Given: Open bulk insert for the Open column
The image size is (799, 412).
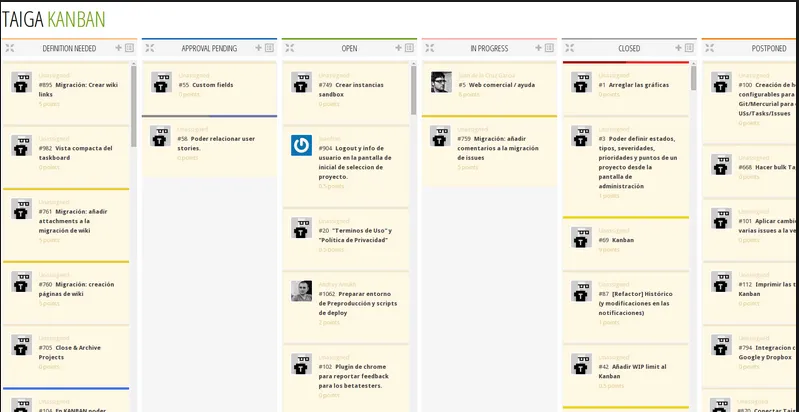Looking at the screenshot, I should coord(409,48).
